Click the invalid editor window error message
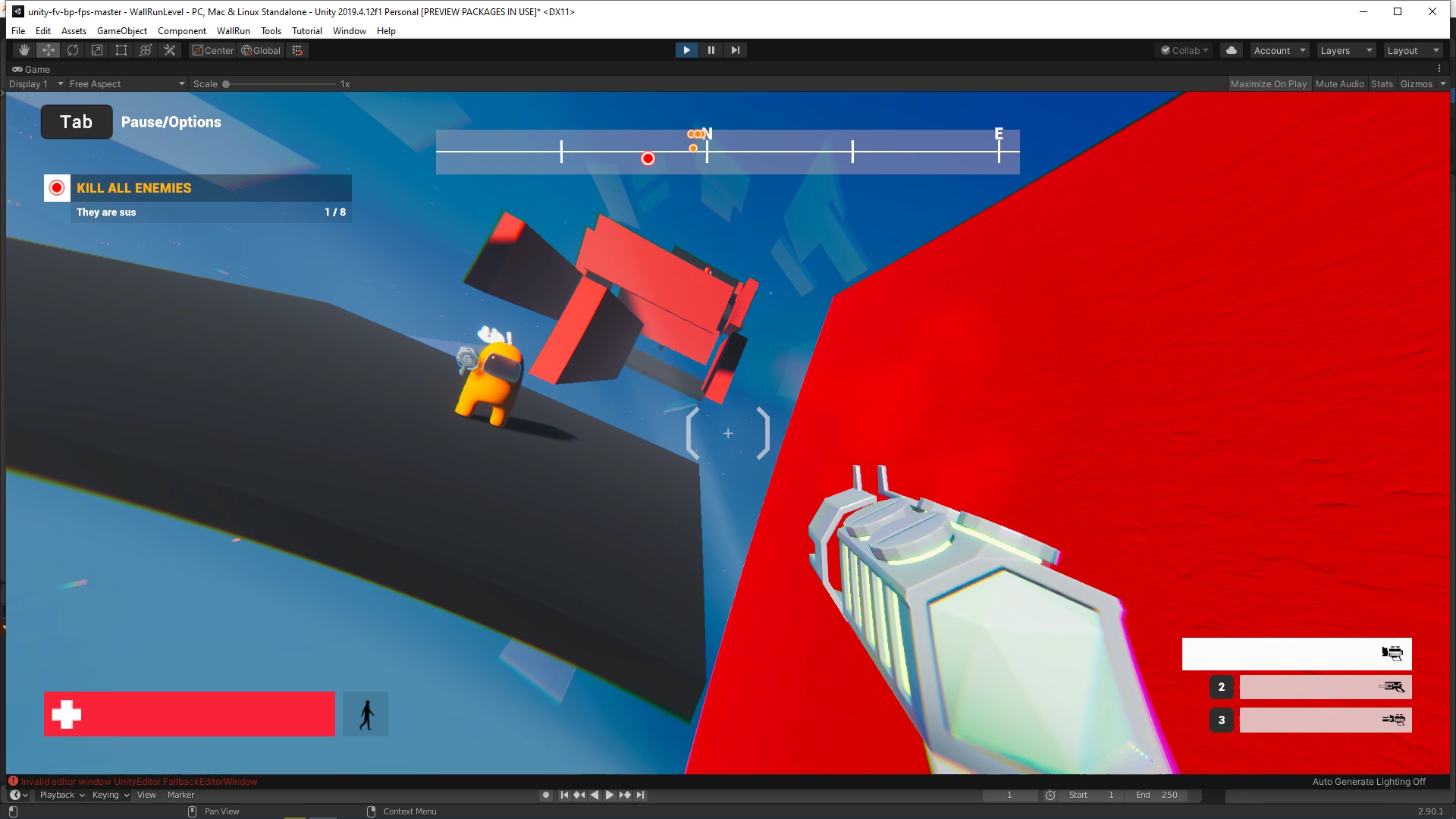The image size is (1456, 819). tap(140, 781)
